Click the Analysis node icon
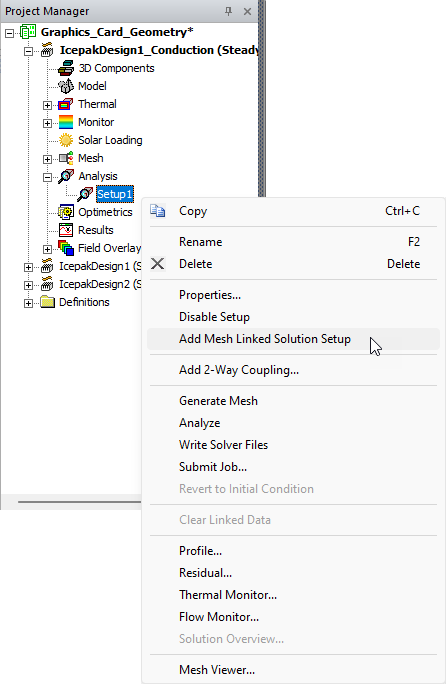 (x=66, y=176)
